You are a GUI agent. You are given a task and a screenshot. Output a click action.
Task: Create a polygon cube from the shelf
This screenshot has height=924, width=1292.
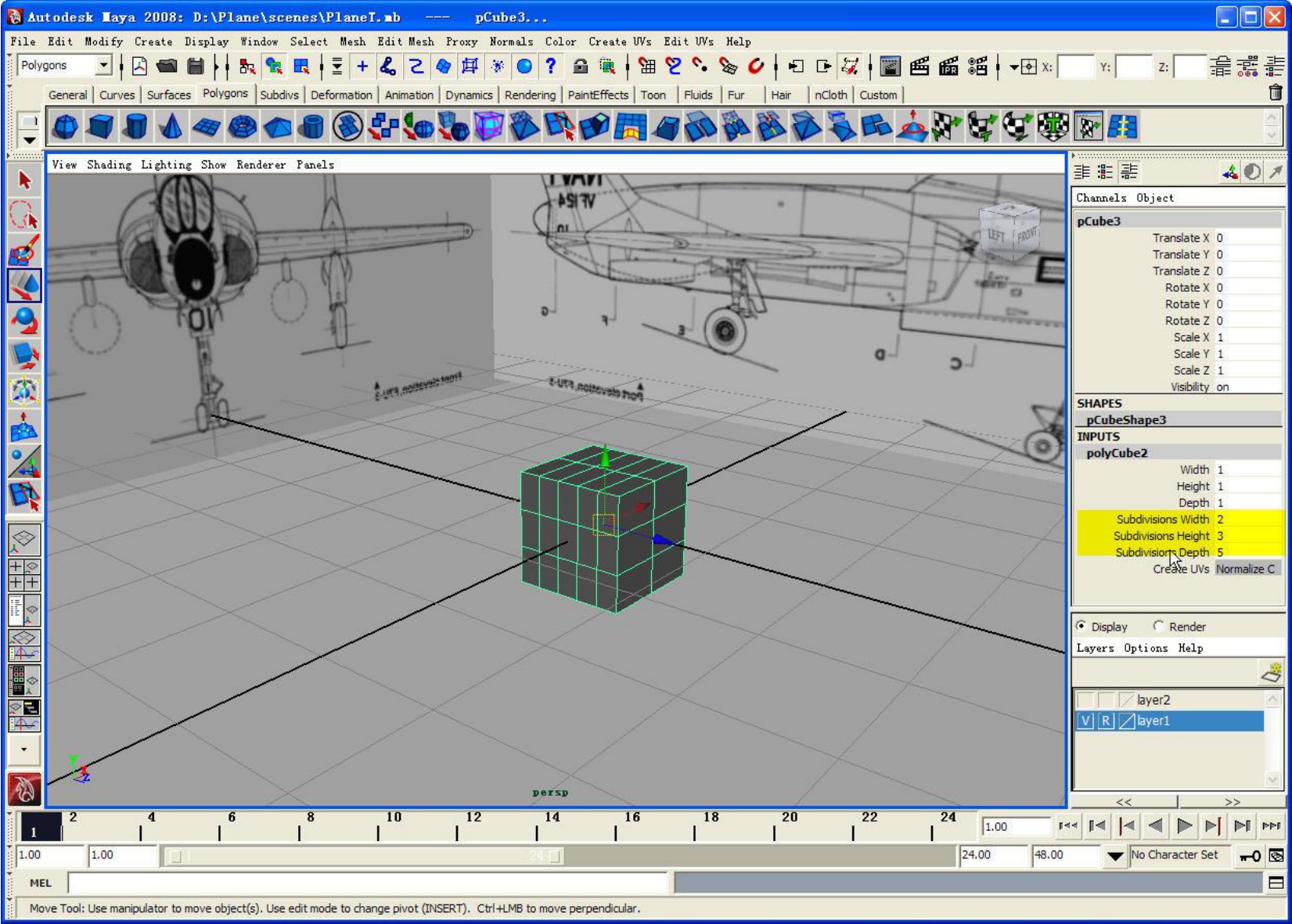click(101, 126)
